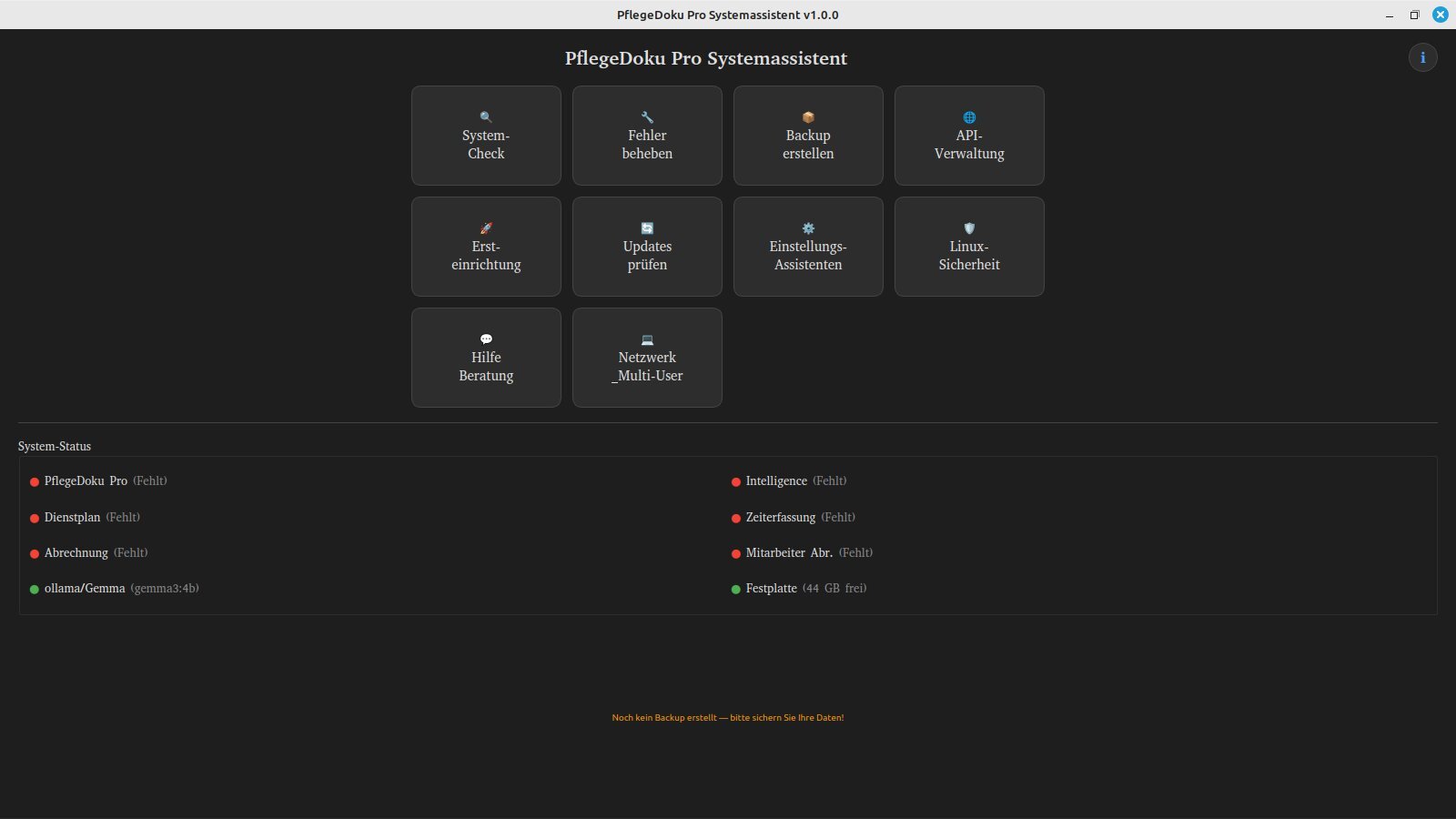Open the Linux-Sicherheit tile
The image size is (1456, 819).
click(x=969, y=247)
